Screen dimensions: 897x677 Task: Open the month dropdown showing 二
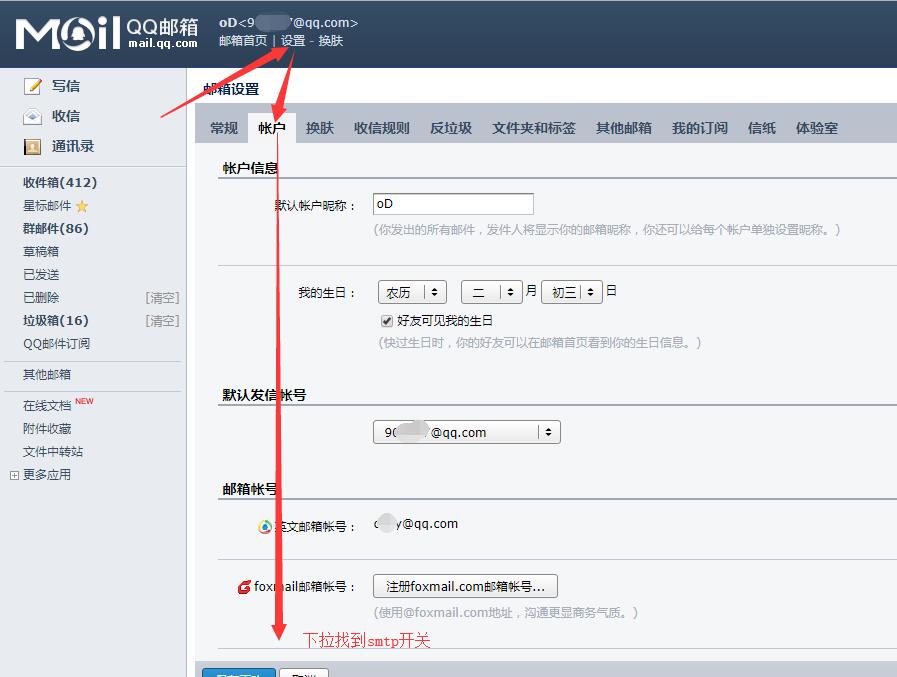pyautogui.click(x=491, y=291)
